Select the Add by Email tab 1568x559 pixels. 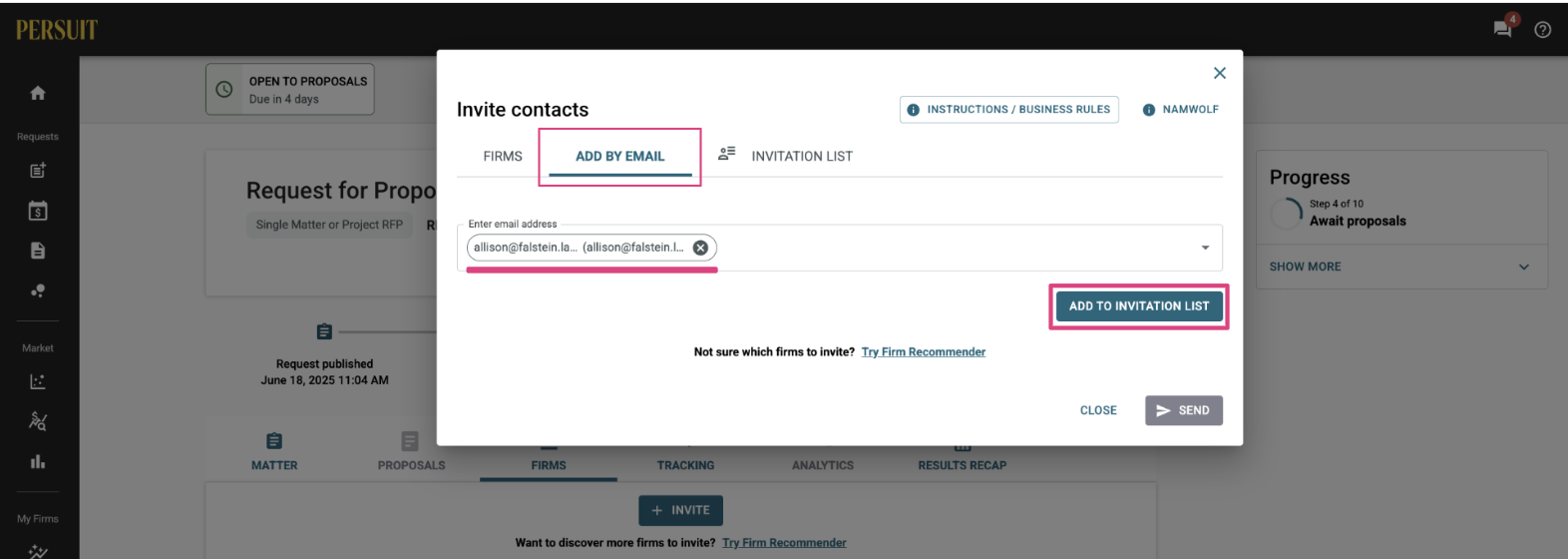tap(619, 156)
